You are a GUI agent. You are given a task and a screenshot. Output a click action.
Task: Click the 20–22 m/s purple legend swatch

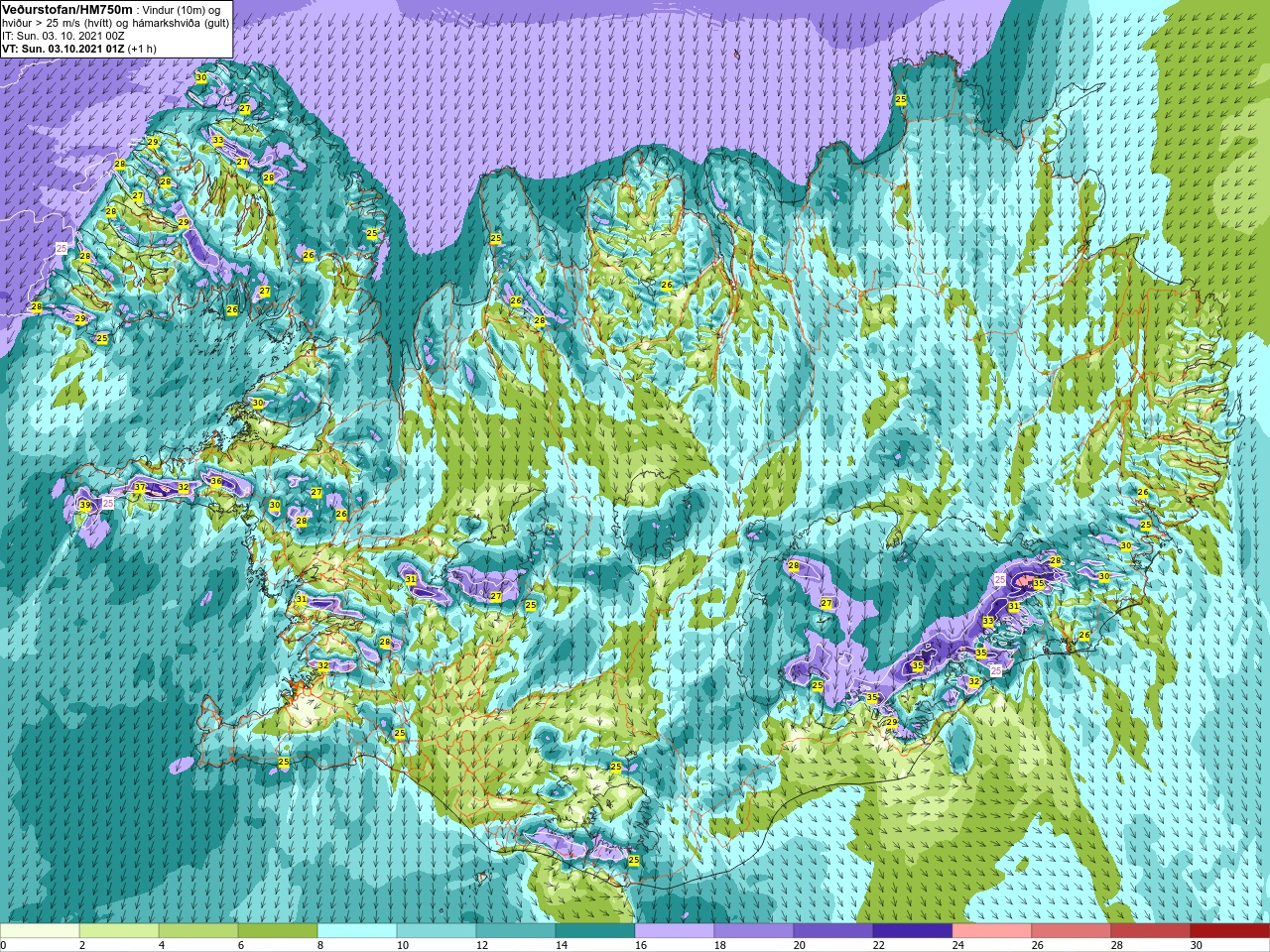(x=833, y=931)
